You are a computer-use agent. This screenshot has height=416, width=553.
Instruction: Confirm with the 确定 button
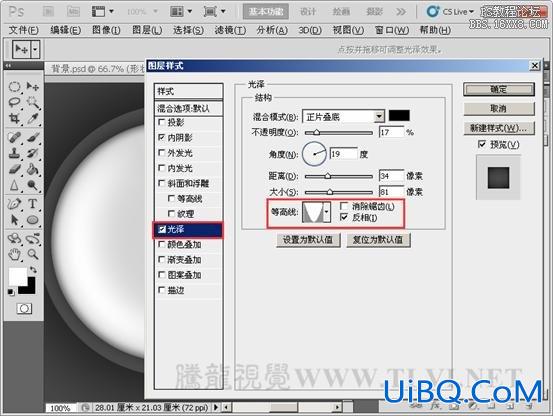(x=499, y=90)
